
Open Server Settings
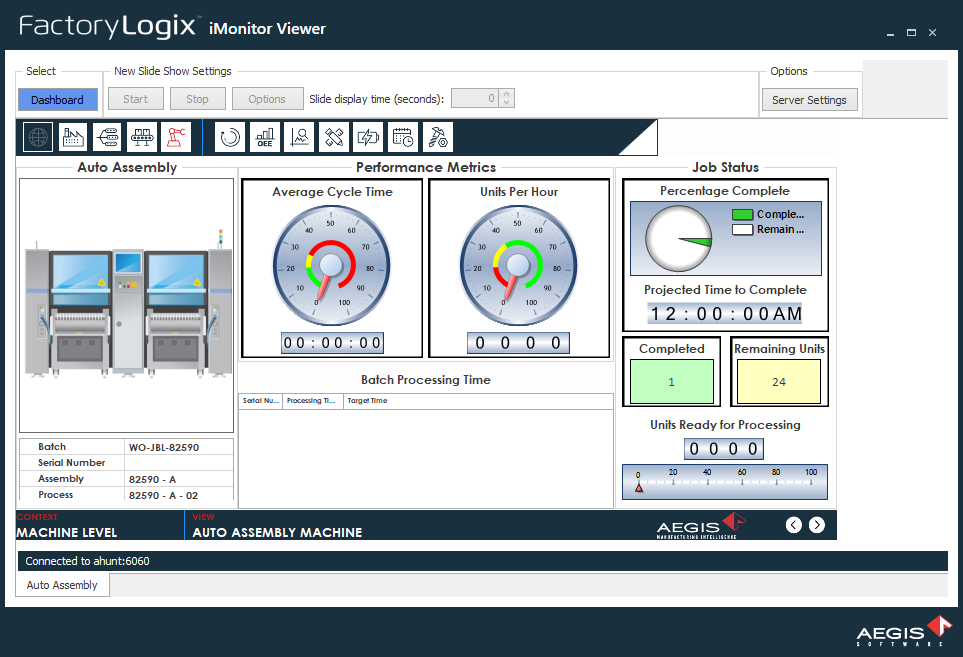tap(810, 99)
